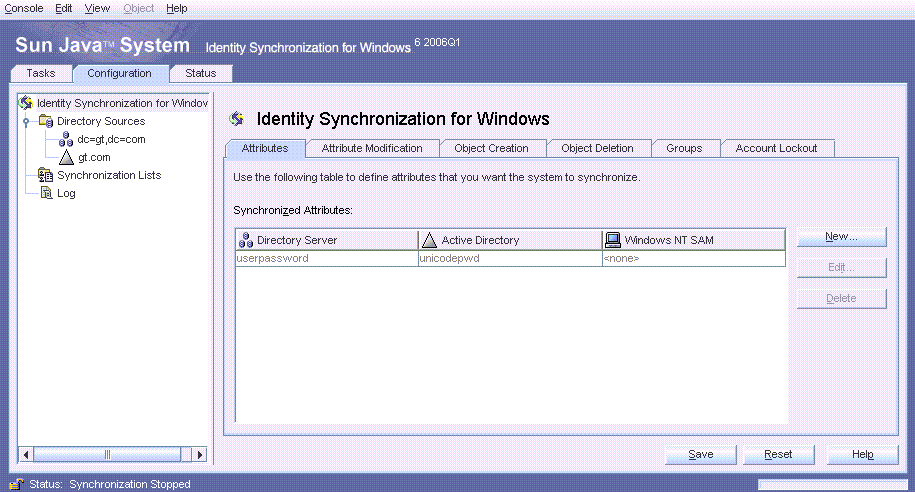The image size is (915, 492).
Task: Open the View menu
Action: [x=97, y=8]
